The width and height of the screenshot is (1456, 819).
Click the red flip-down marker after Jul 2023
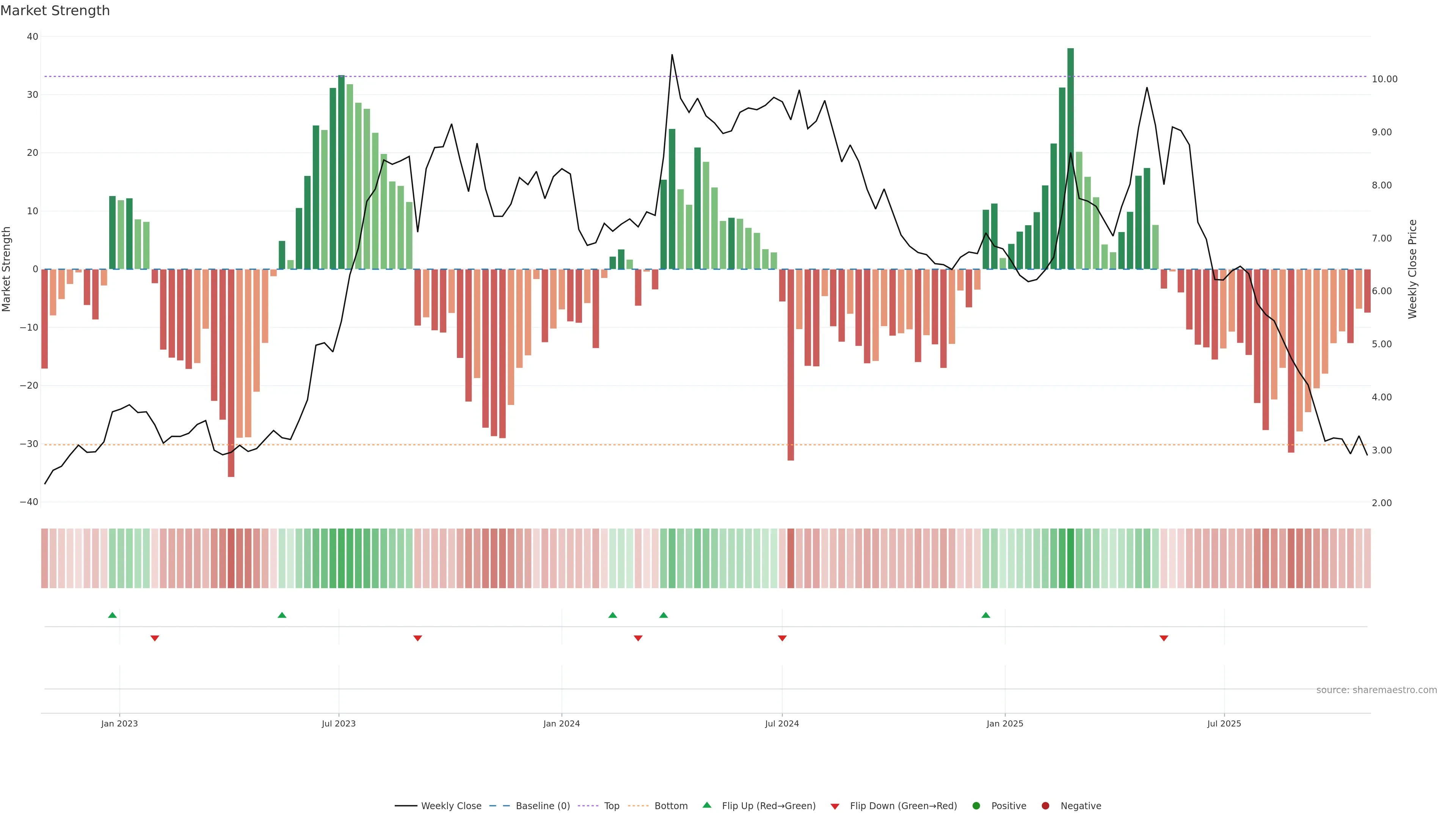418,638
